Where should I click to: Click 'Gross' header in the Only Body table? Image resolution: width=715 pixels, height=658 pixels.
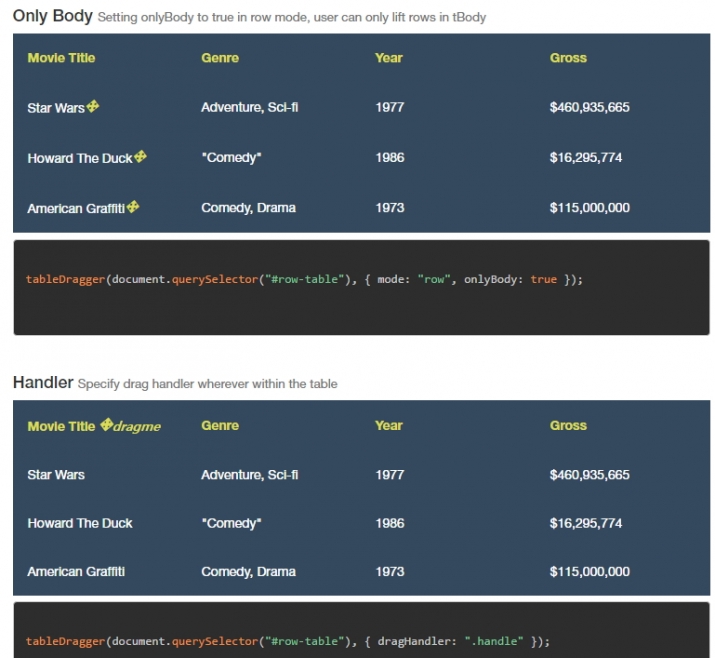568,58
